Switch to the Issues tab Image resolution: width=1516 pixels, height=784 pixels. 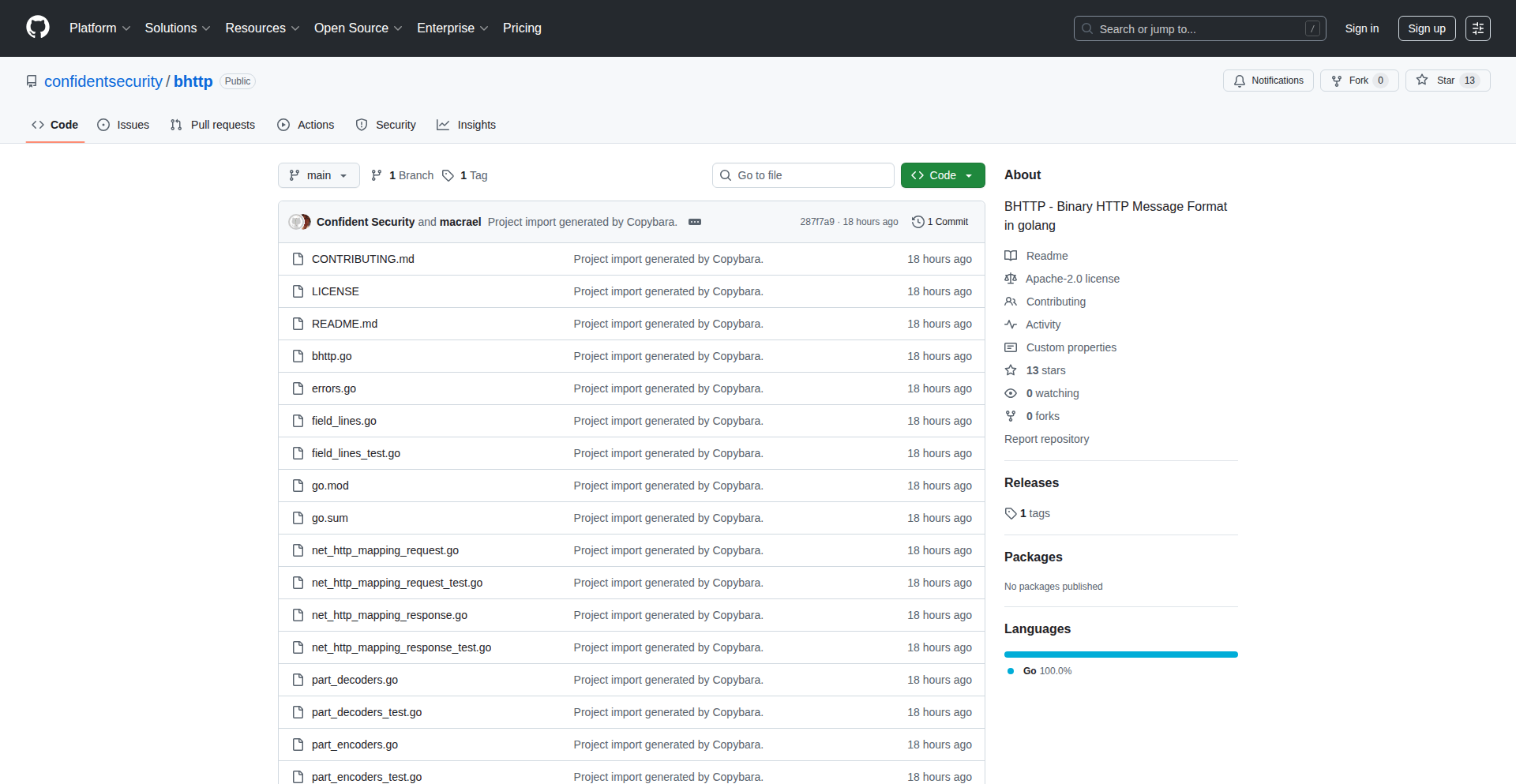point(123,125)
